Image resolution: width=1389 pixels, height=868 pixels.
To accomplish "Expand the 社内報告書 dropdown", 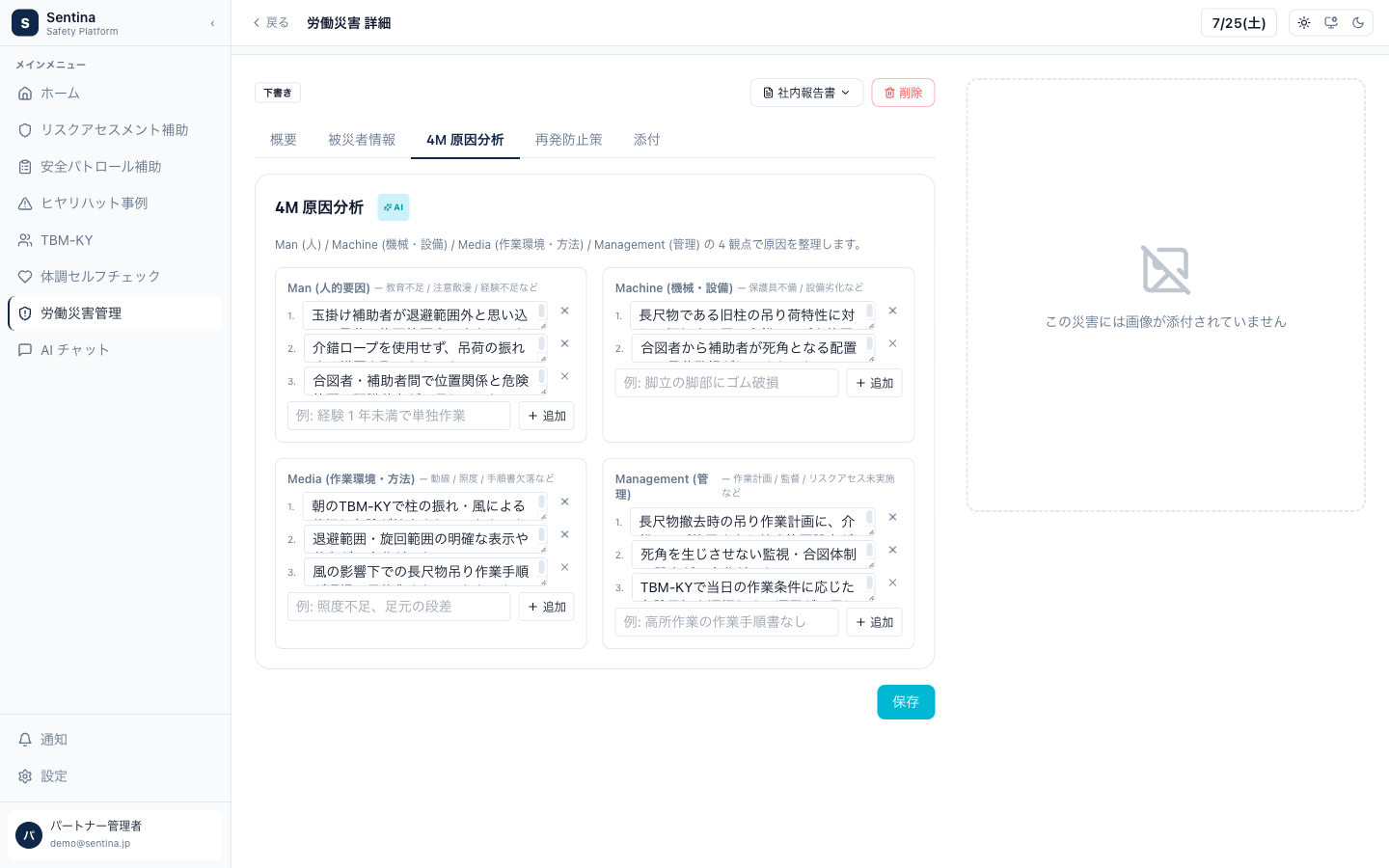I will coord(806,93).
